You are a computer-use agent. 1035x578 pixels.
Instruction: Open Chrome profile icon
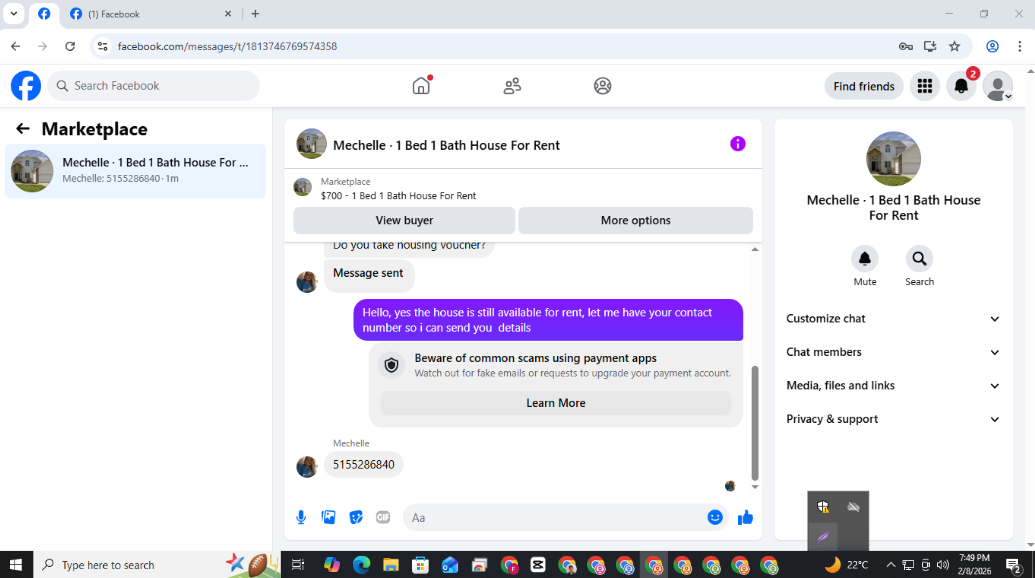[x=992, y=46]
